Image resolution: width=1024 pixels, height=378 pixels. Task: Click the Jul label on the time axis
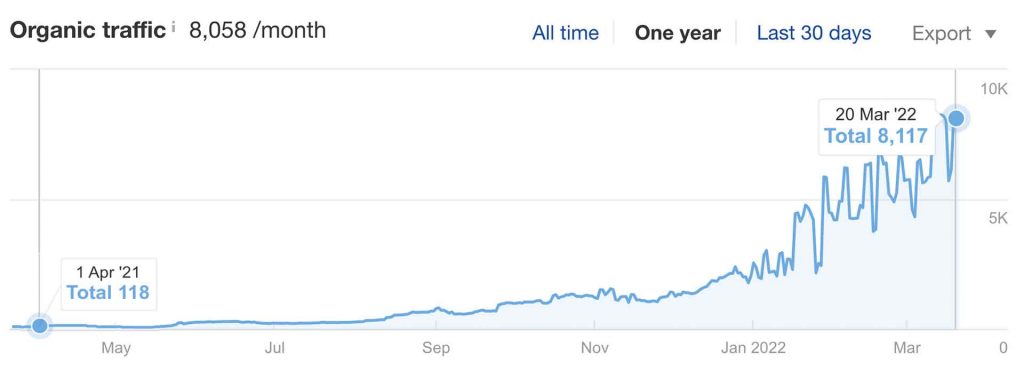click(275, 348)
